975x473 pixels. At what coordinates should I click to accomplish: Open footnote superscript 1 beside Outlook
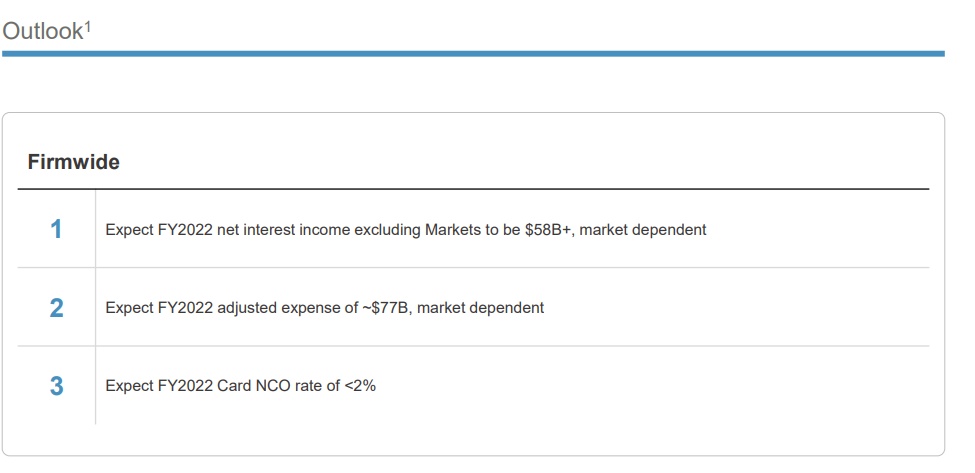tap(88, 24)
